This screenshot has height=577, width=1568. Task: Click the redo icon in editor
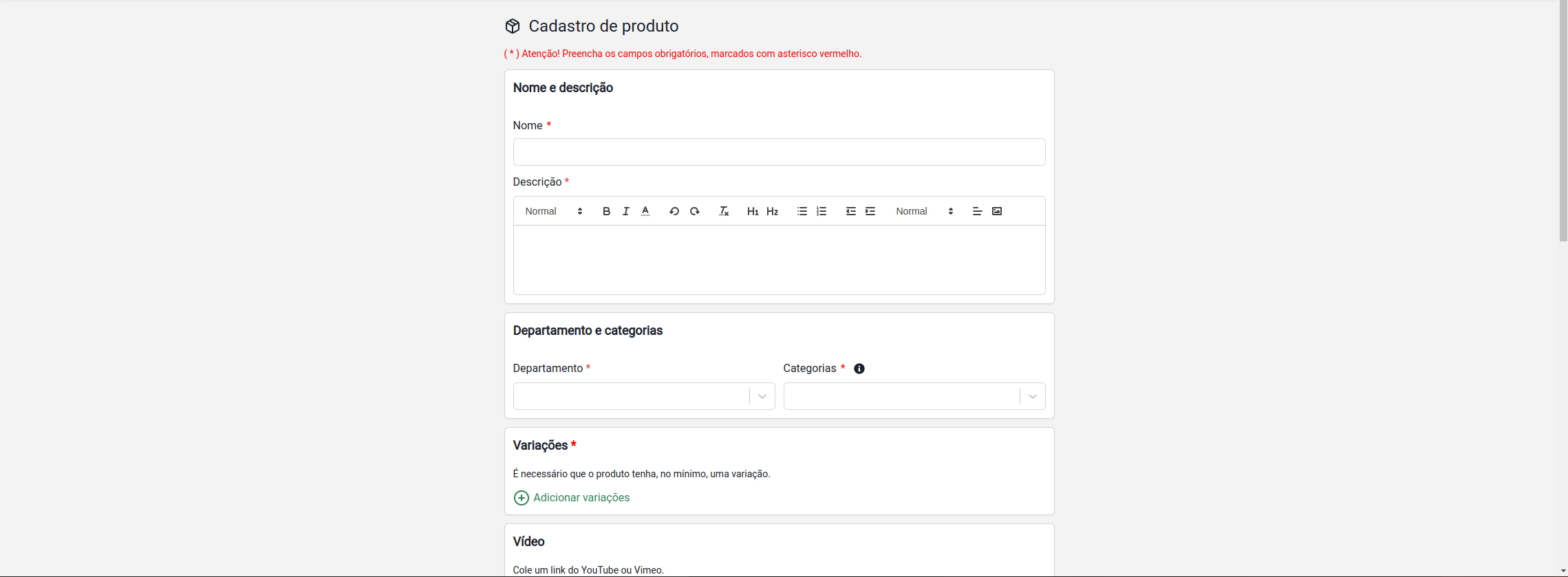point(695,211)
